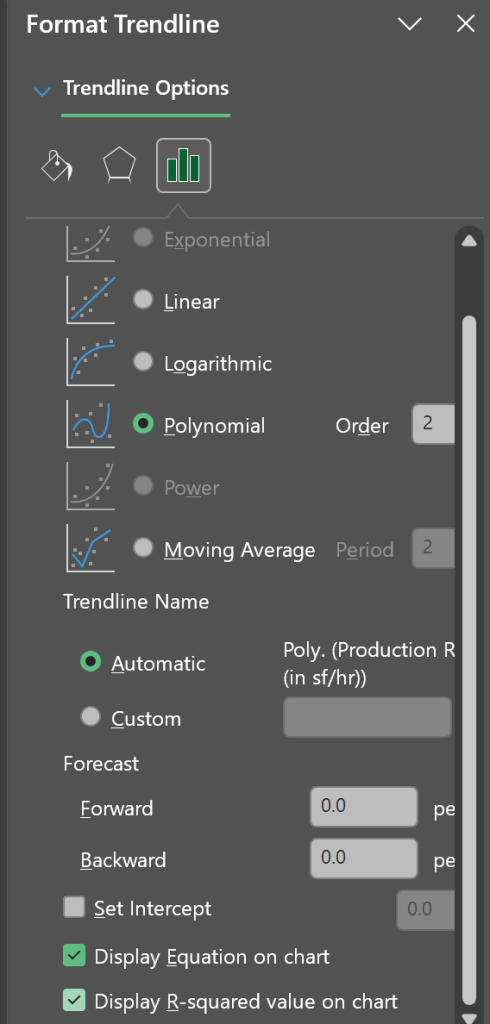Open the Fill & Line paint bucket tab

(57, 166)
